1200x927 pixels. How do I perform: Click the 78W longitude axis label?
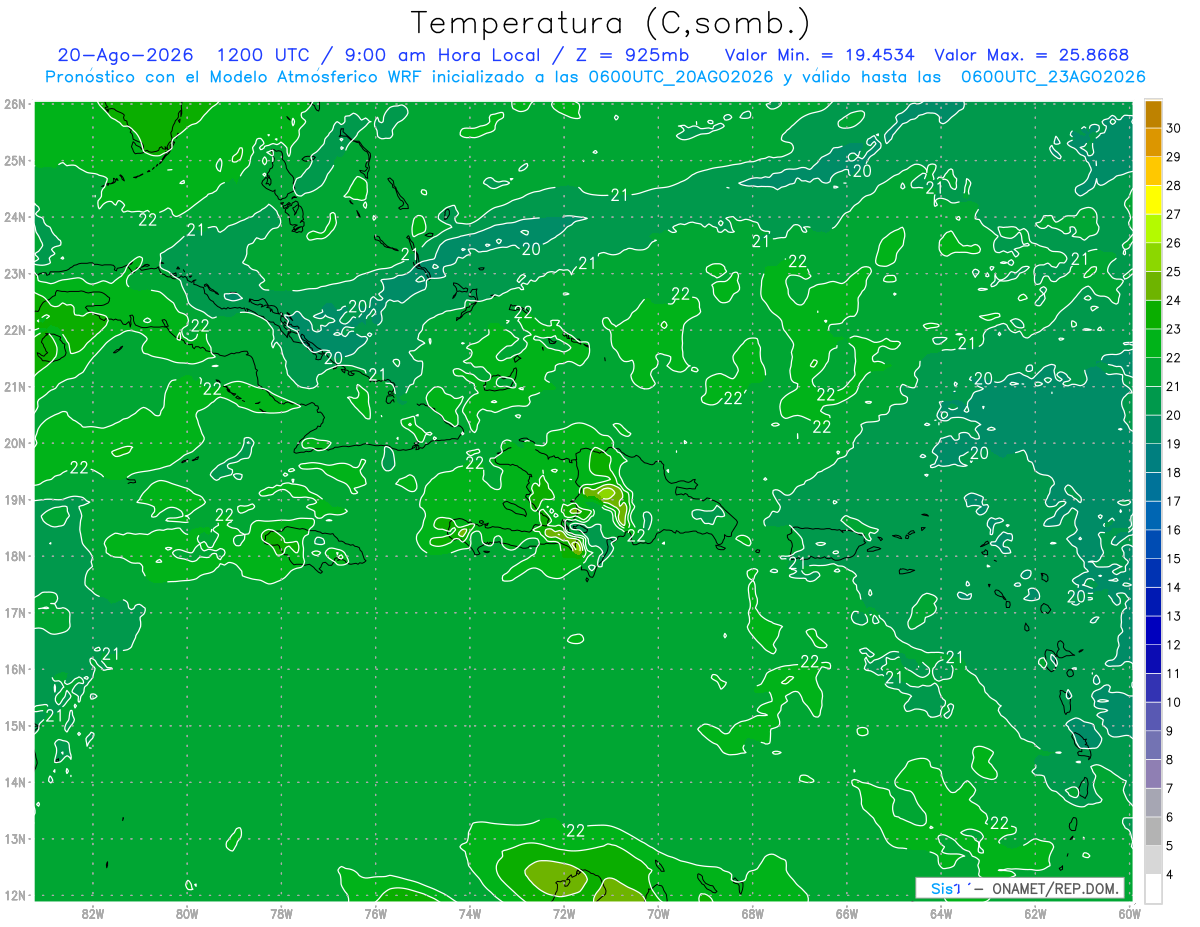(281, 913)
